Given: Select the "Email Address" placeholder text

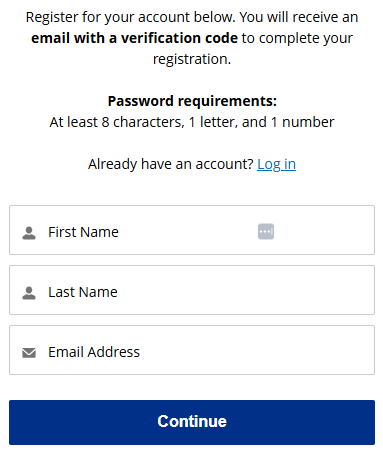Looking at the screenshot, I should coord(94,352).
